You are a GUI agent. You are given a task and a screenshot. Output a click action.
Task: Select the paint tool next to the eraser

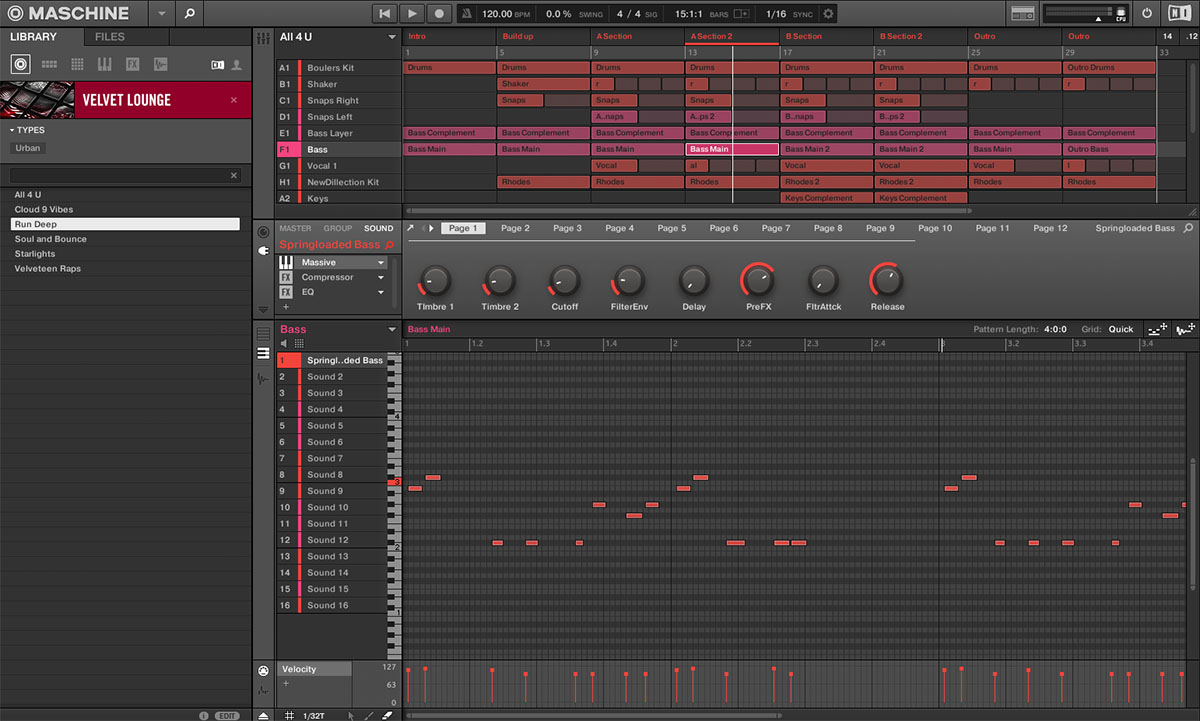(369, 715)
